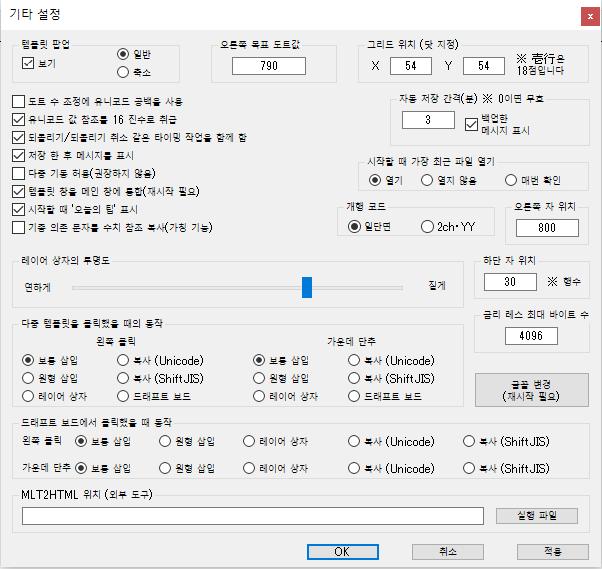Click the MLT2HTML 위치 path text field
This screenshot has width=602, height=569.
[253, 516]
